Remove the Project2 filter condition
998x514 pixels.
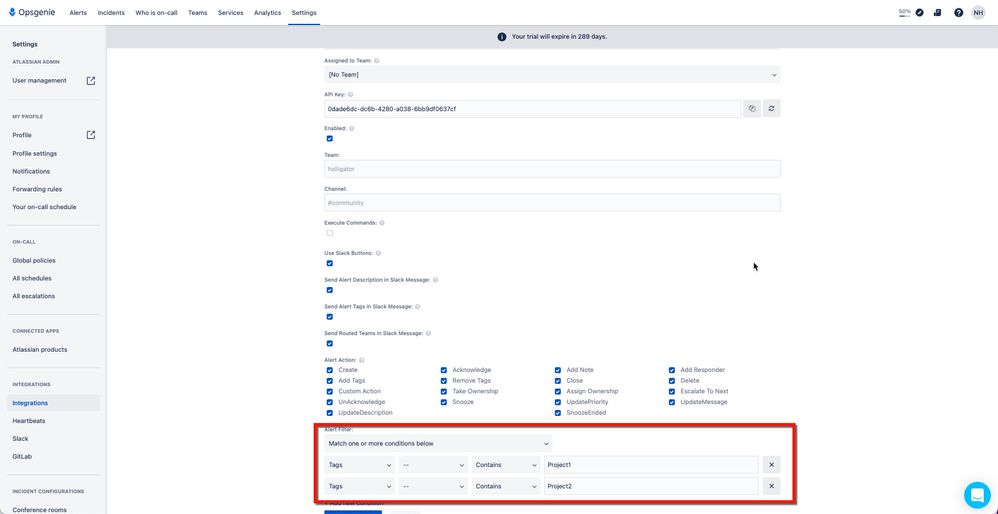click(x=771, y=486)
